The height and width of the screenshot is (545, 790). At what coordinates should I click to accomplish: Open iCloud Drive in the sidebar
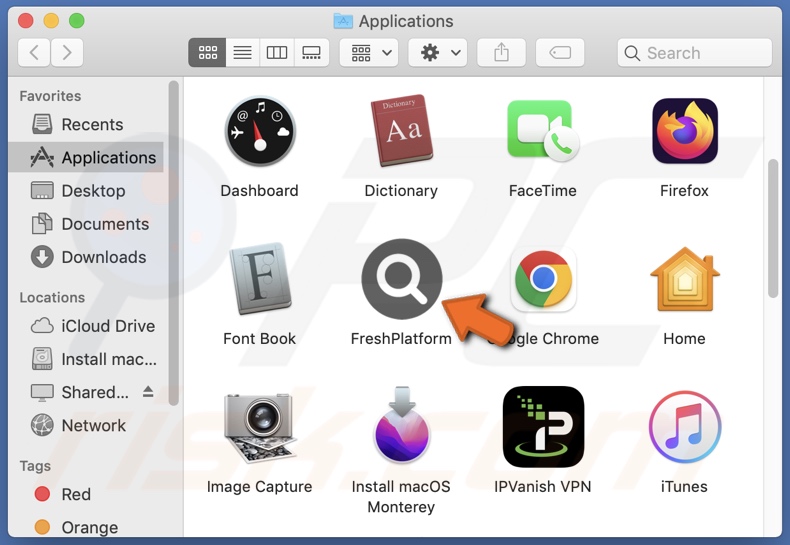(x=86, y=326)
